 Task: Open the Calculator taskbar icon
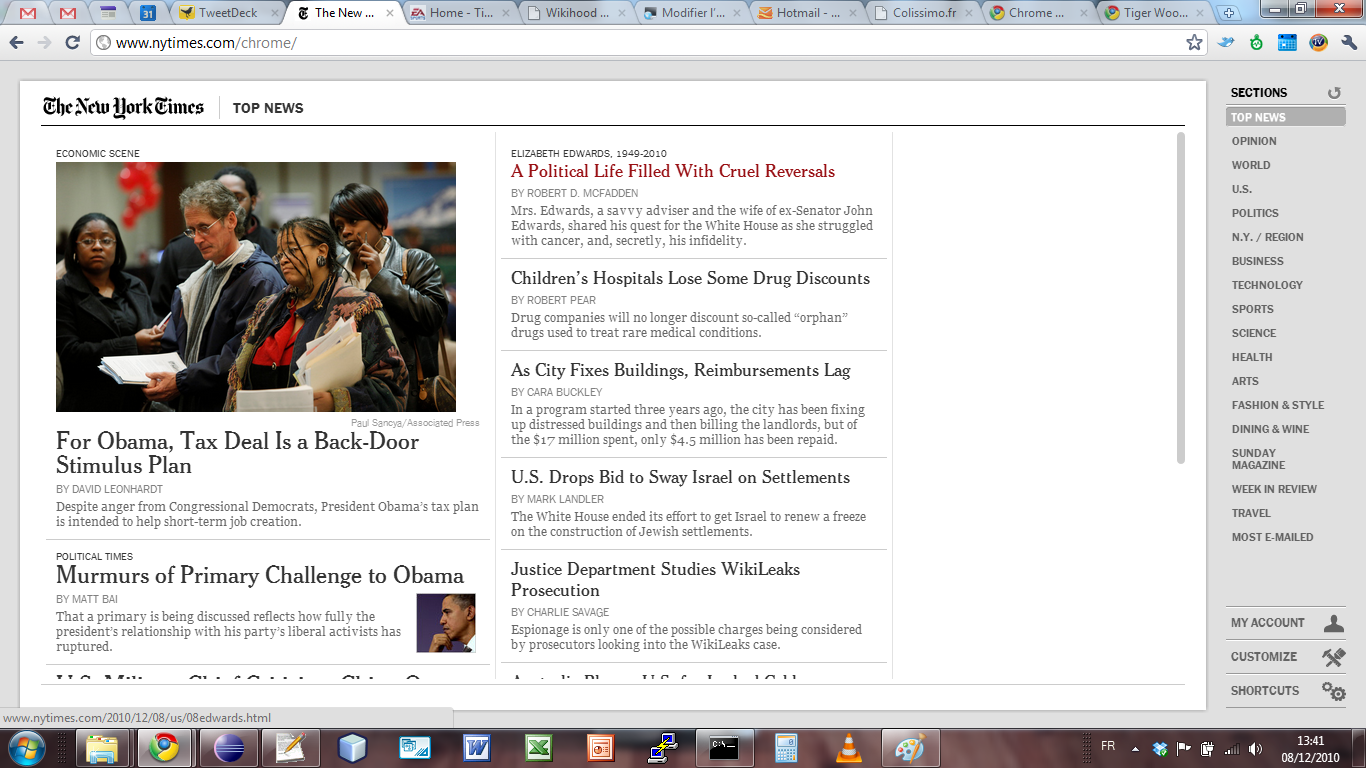(786, 748)
